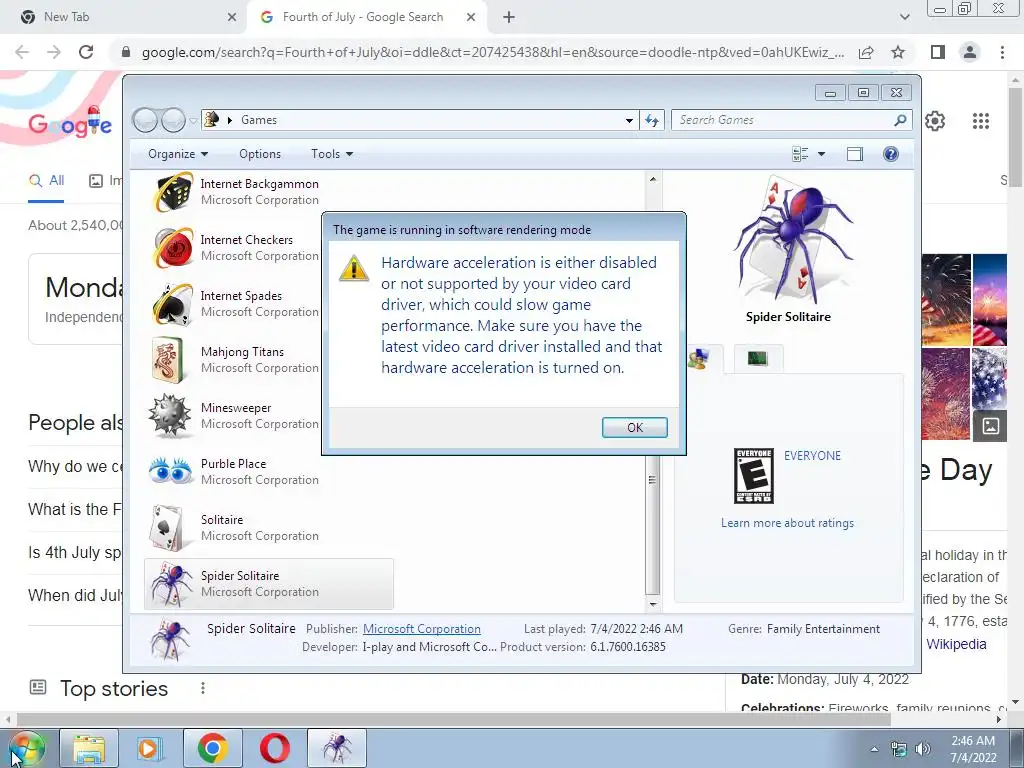Expand the Chrome tab search chevron

904,17
